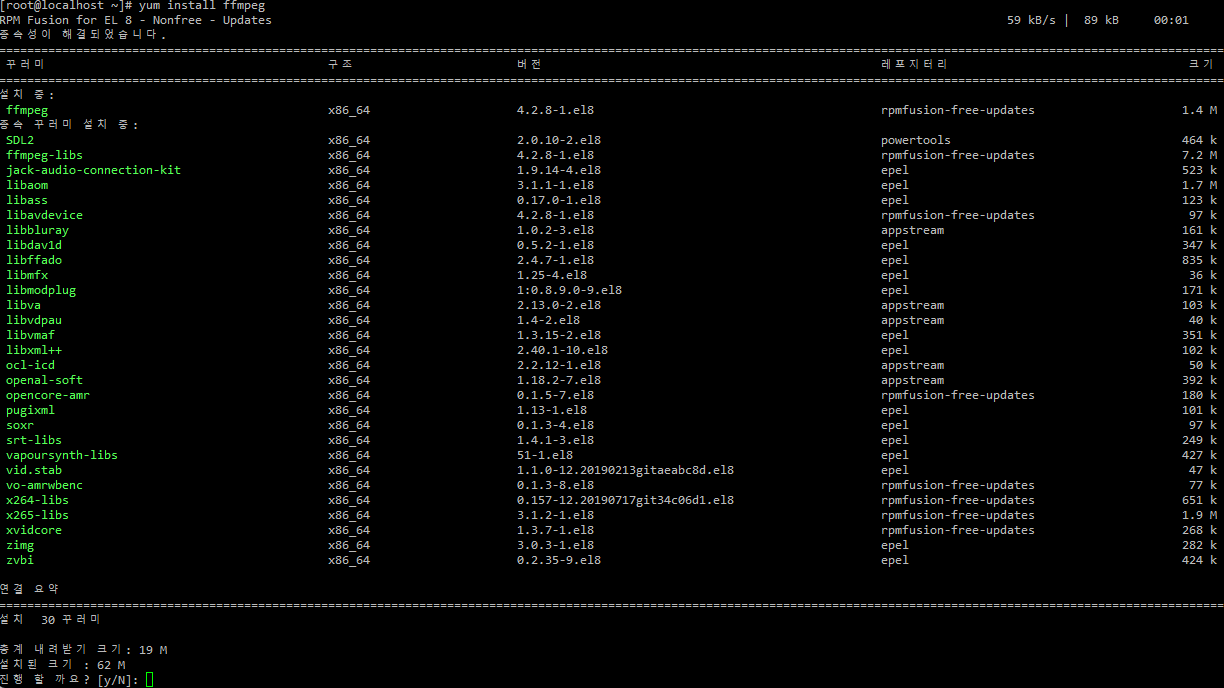This screenshot has height=688, width=1224.
Task: Click the 1.9 M size of x265-libs
Action: pos(1199,515)
